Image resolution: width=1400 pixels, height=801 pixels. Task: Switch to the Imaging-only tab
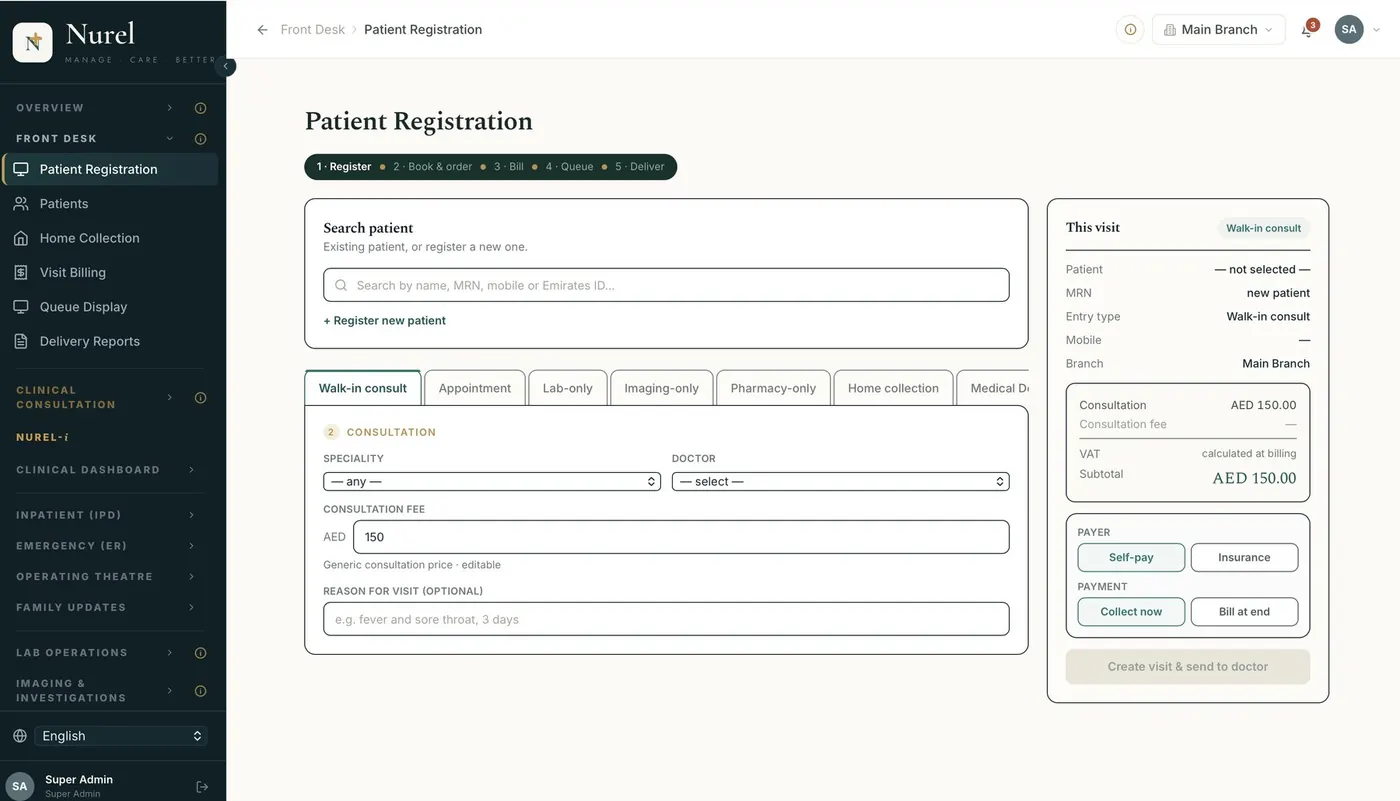point(661,388)
